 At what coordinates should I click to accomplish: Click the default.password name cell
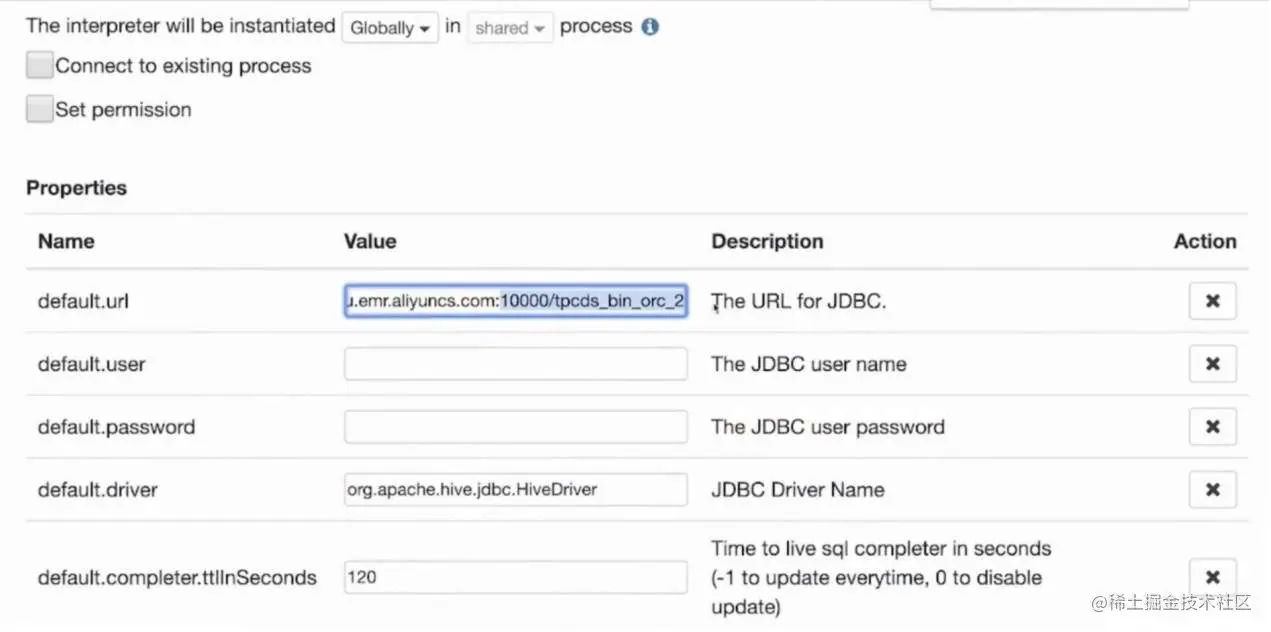[116, 427]
